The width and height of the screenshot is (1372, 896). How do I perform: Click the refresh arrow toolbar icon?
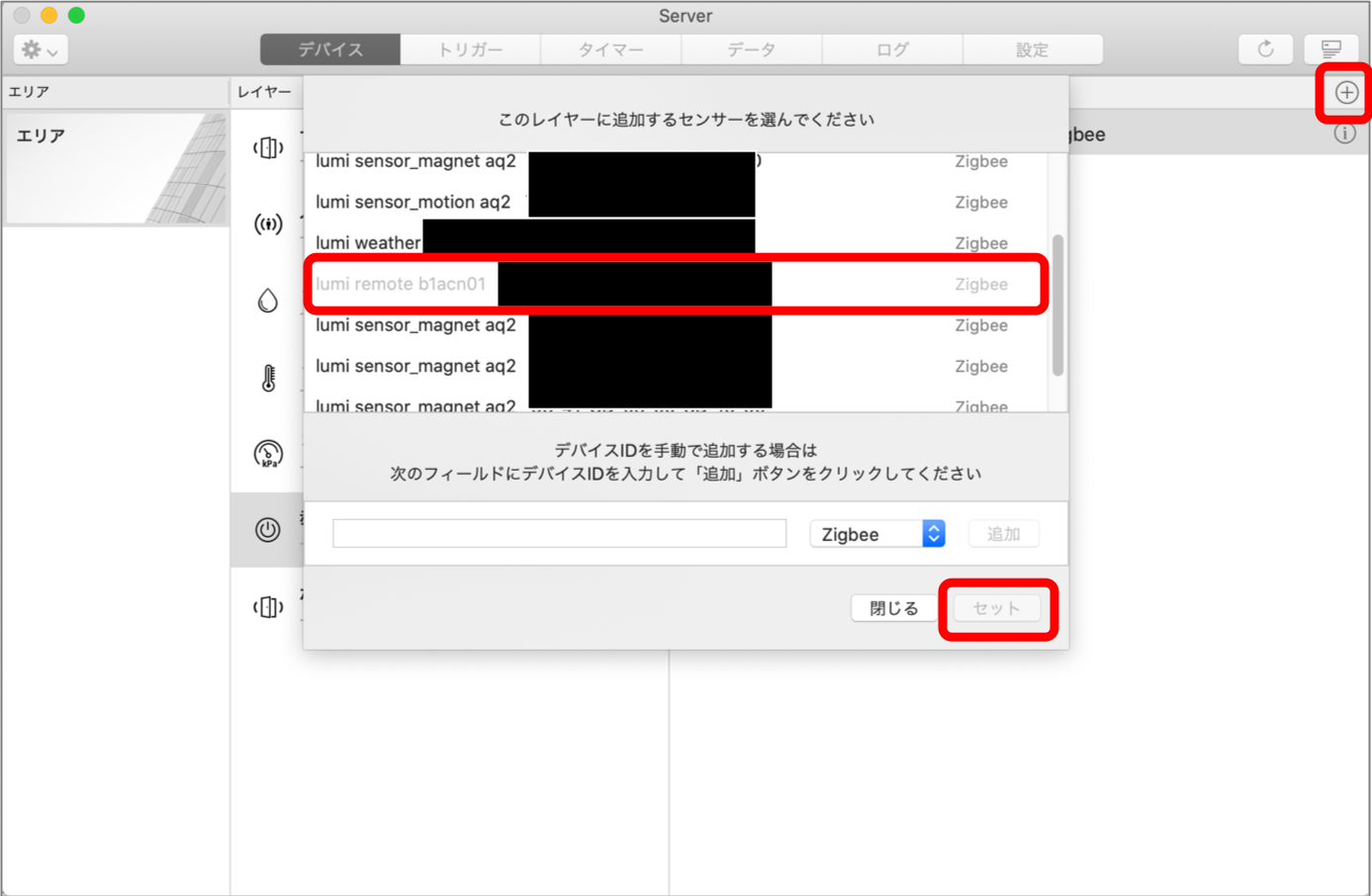click(1265, 49)
